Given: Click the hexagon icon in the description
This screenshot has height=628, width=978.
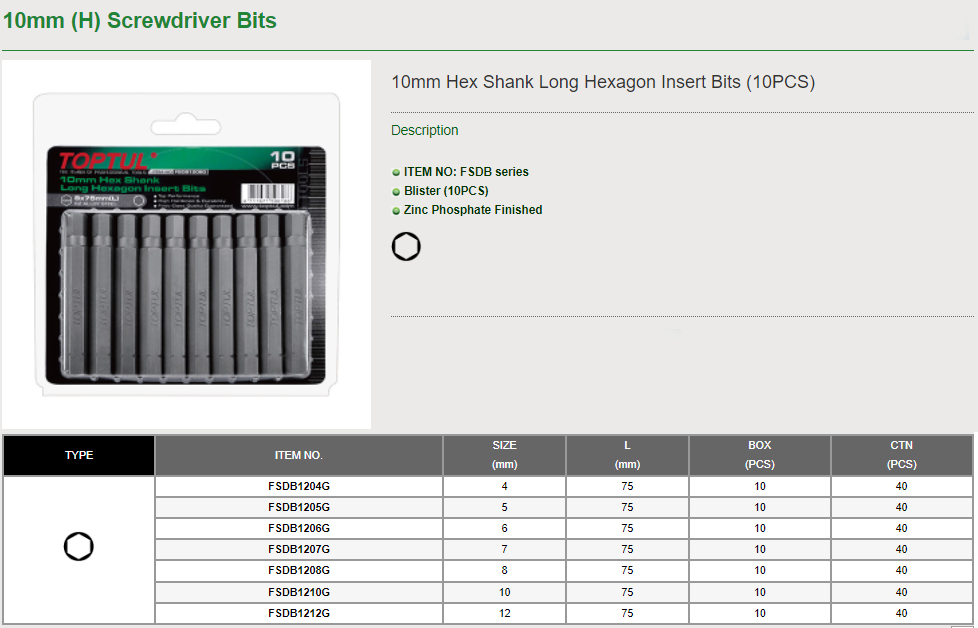Looking at the screenshot, I should click(x=406, y=247).
